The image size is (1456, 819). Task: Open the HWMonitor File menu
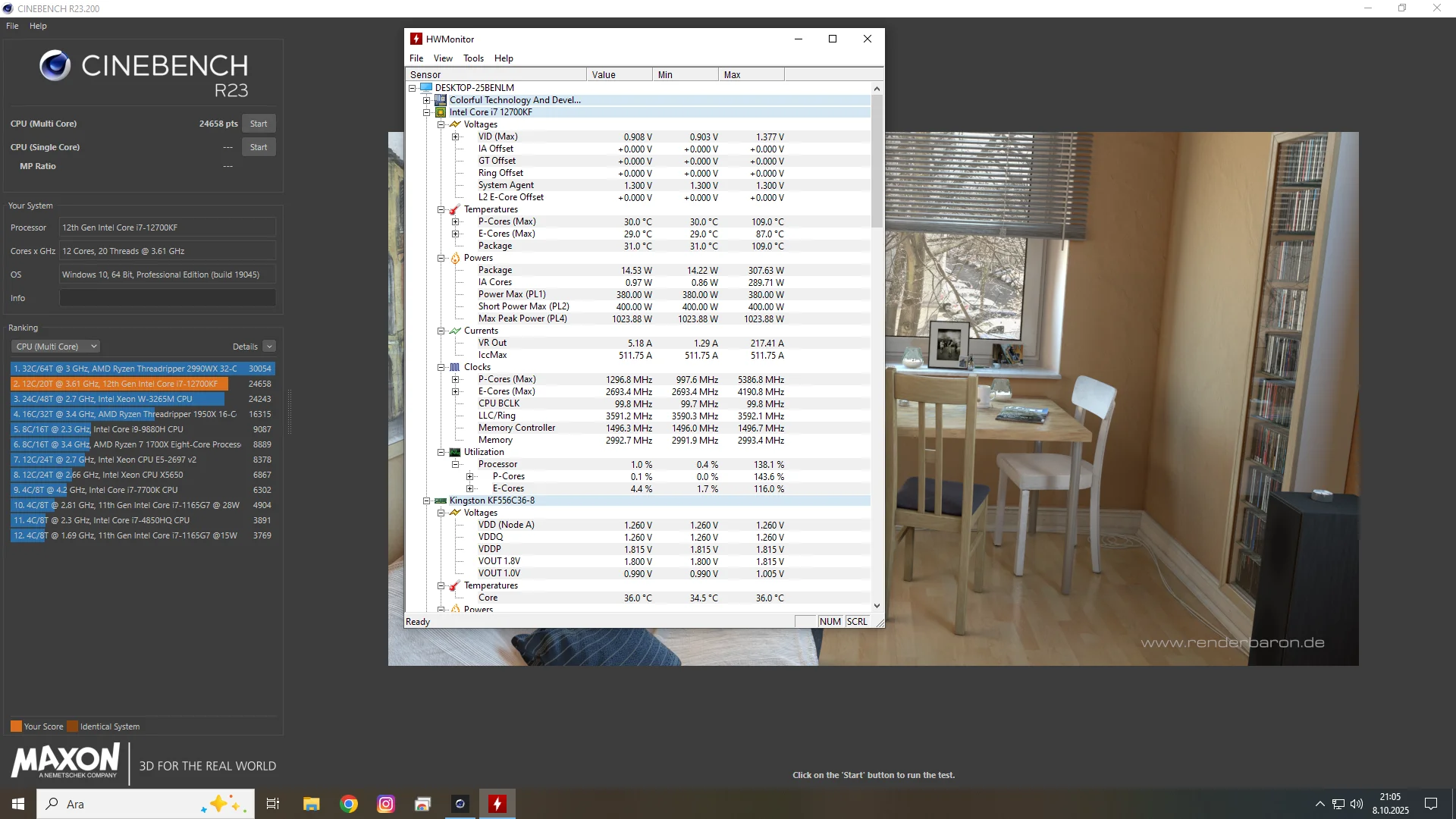coord(416,58)
